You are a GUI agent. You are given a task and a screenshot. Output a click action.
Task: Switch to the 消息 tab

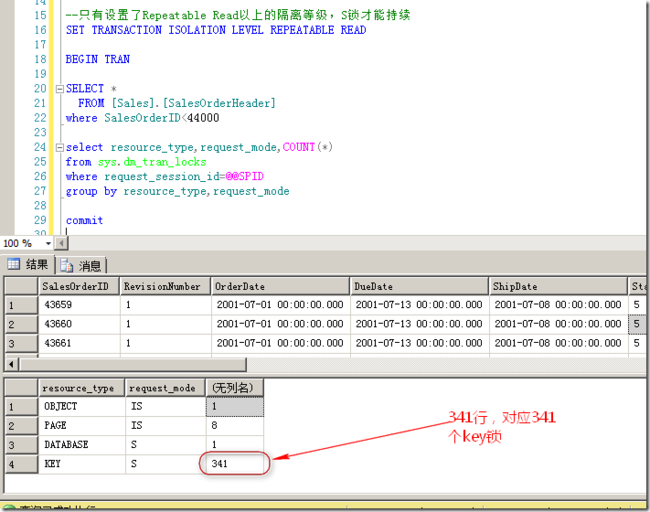[x=81, y=265]
